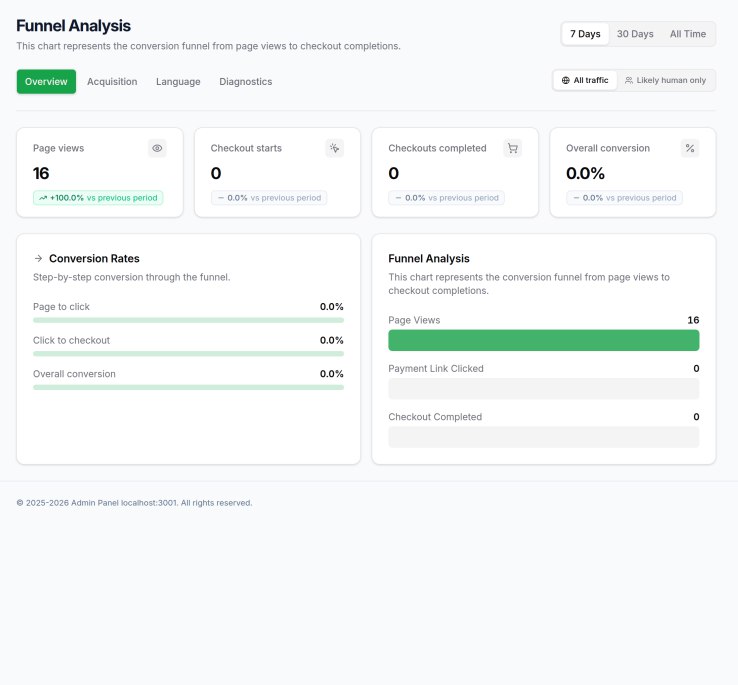Click the percent icon in Overall conversion card
The width and height of the screenshot is (738, 685).
coord(690,148)
